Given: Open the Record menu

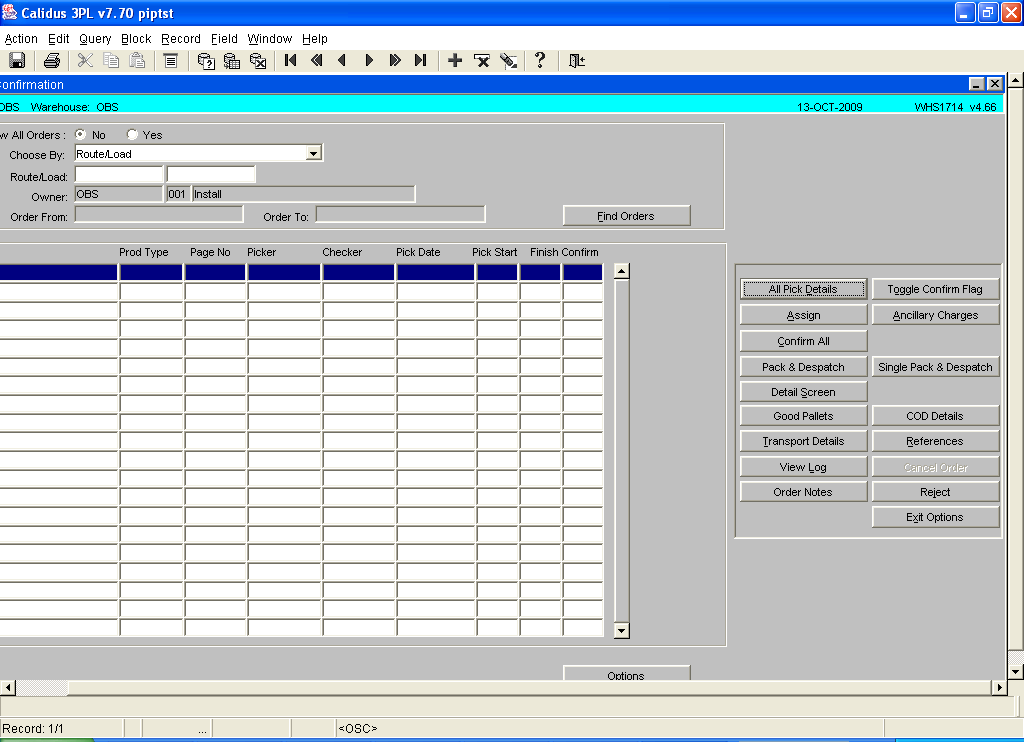Looking at the screenshot, I should coord(181,39).
